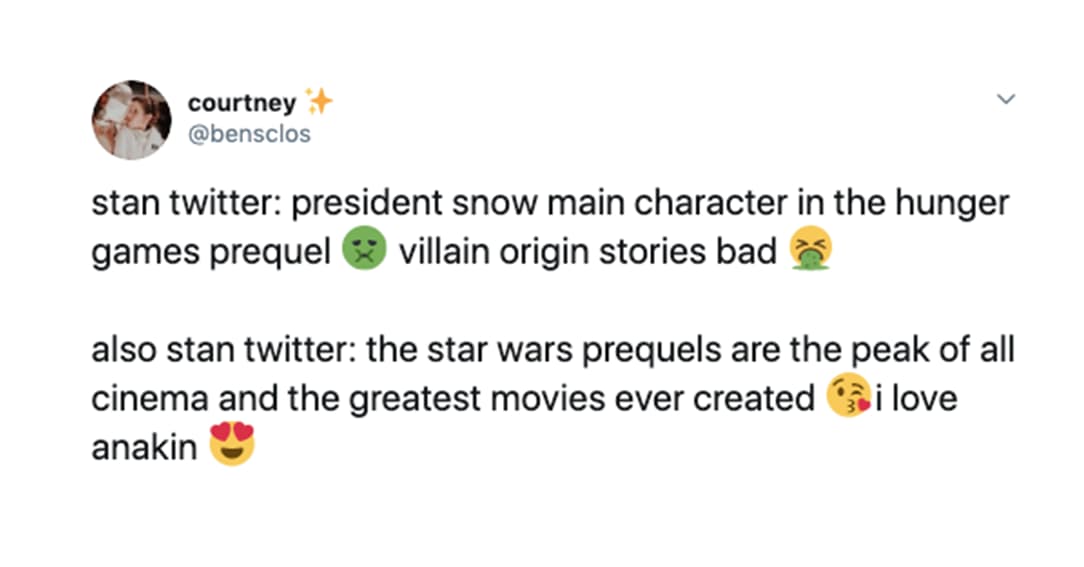Click the phrase "games prequel"
Image resolution: width=1084 pixels, height=567 pixels.
coord(211,252)
